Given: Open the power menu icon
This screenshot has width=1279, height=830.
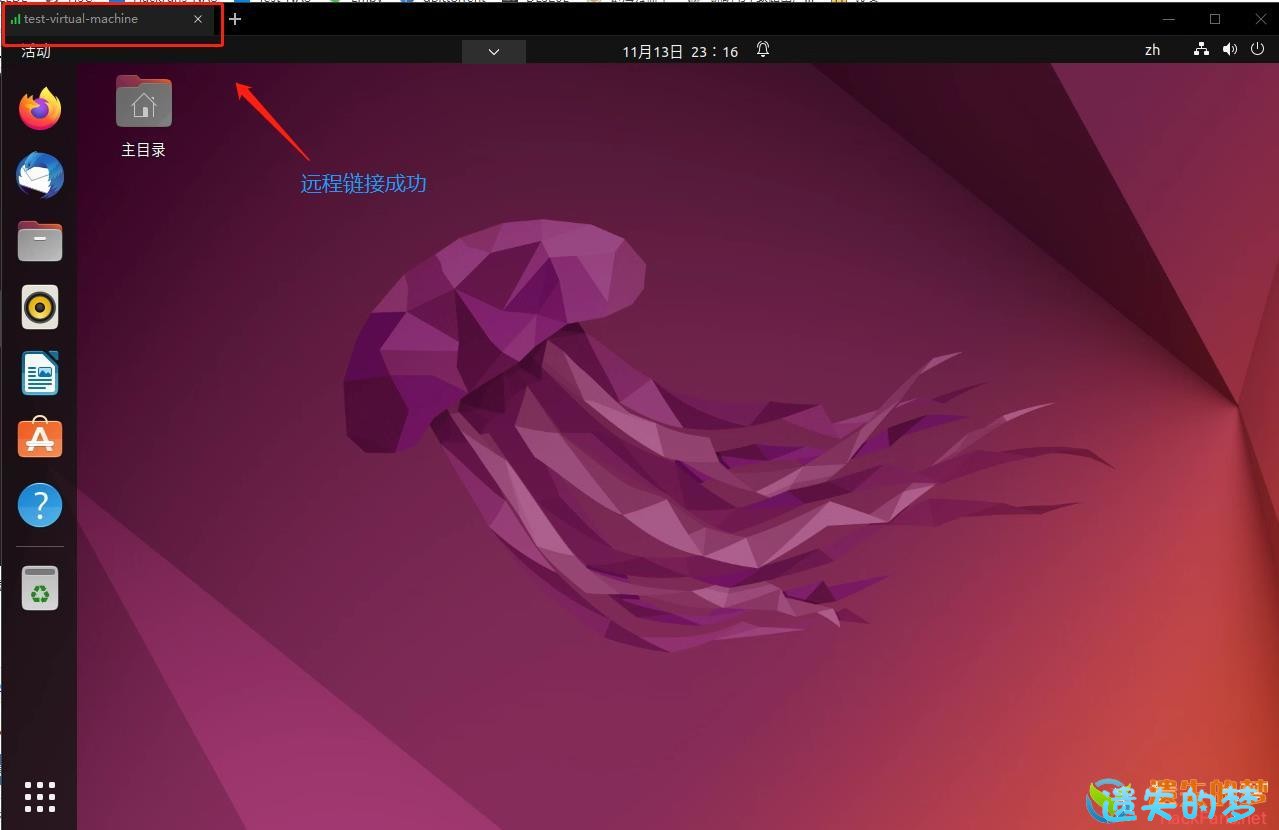Looking at the screenshot, I should point(1257,49).
